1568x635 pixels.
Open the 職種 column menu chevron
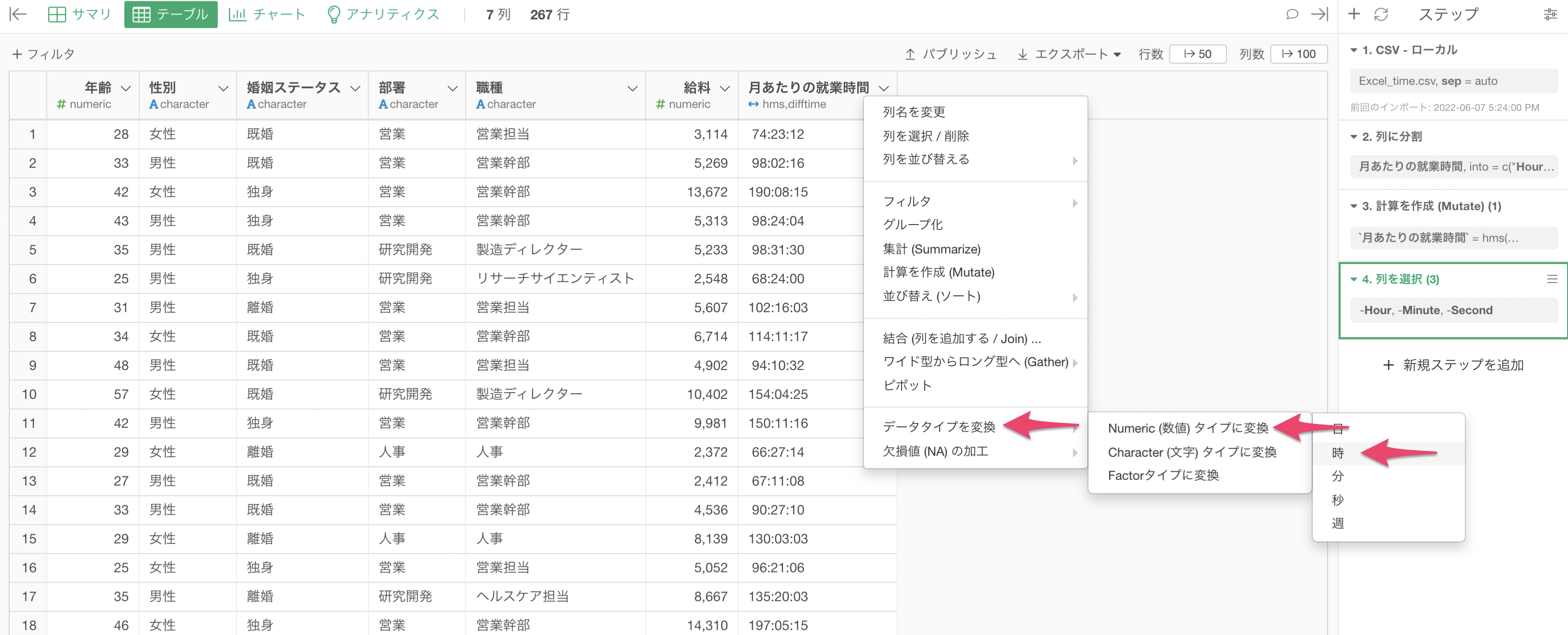point(632,88)
